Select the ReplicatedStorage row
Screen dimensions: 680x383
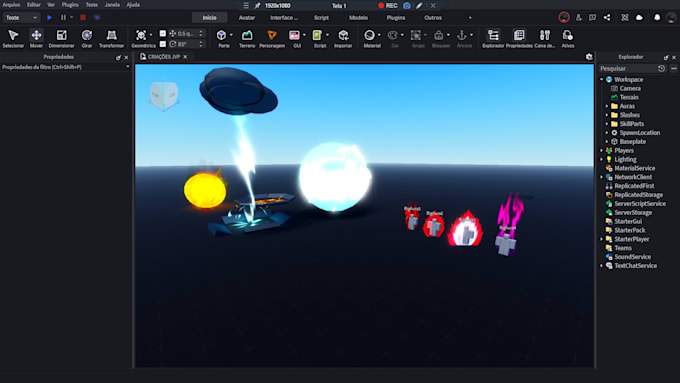tap(638, 195)
